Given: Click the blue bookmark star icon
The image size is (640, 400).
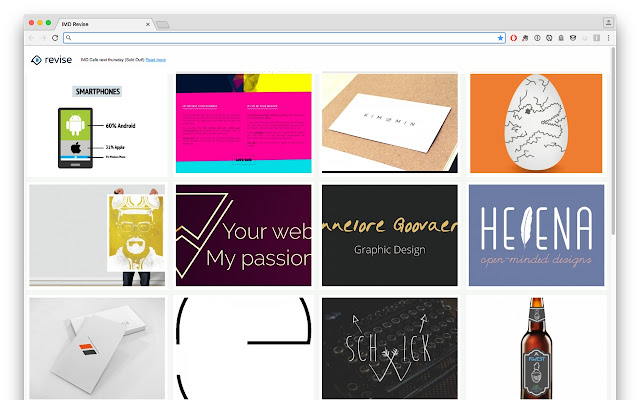Looking at the screenshot, I should coord(500,38).
